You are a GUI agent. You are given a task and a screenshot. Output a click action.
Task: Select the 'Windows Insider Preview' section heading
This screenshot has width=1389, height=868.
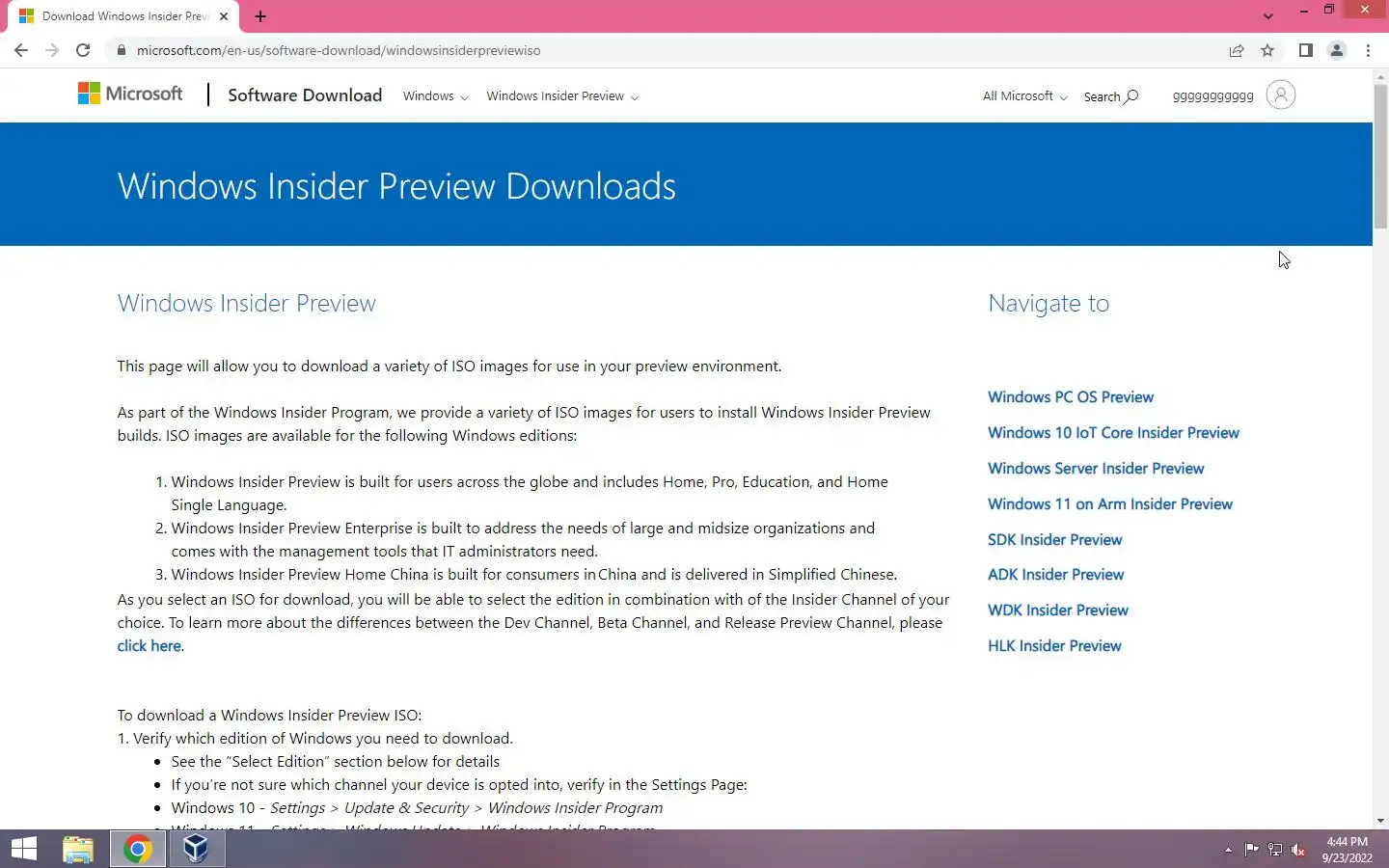click(x=246, y=304)
